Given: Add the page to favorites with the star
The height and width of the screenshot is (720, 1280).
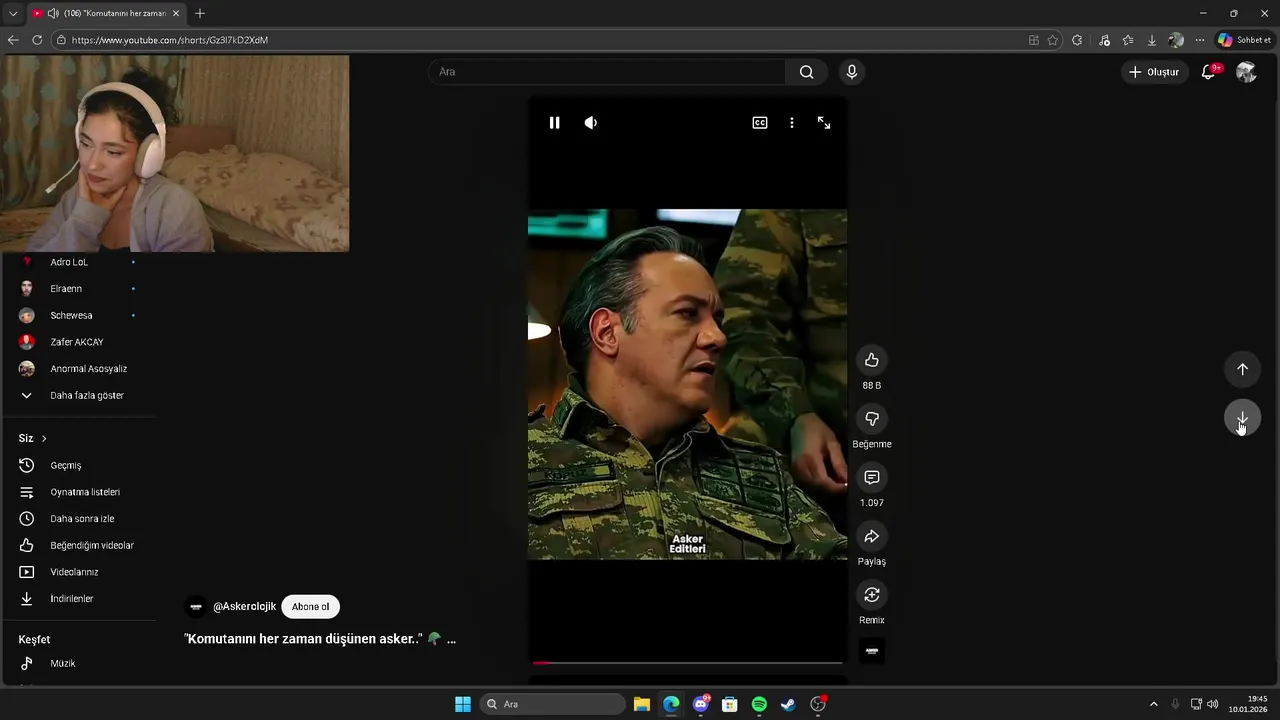Looking at the screenshot, I should [1053, 40].
